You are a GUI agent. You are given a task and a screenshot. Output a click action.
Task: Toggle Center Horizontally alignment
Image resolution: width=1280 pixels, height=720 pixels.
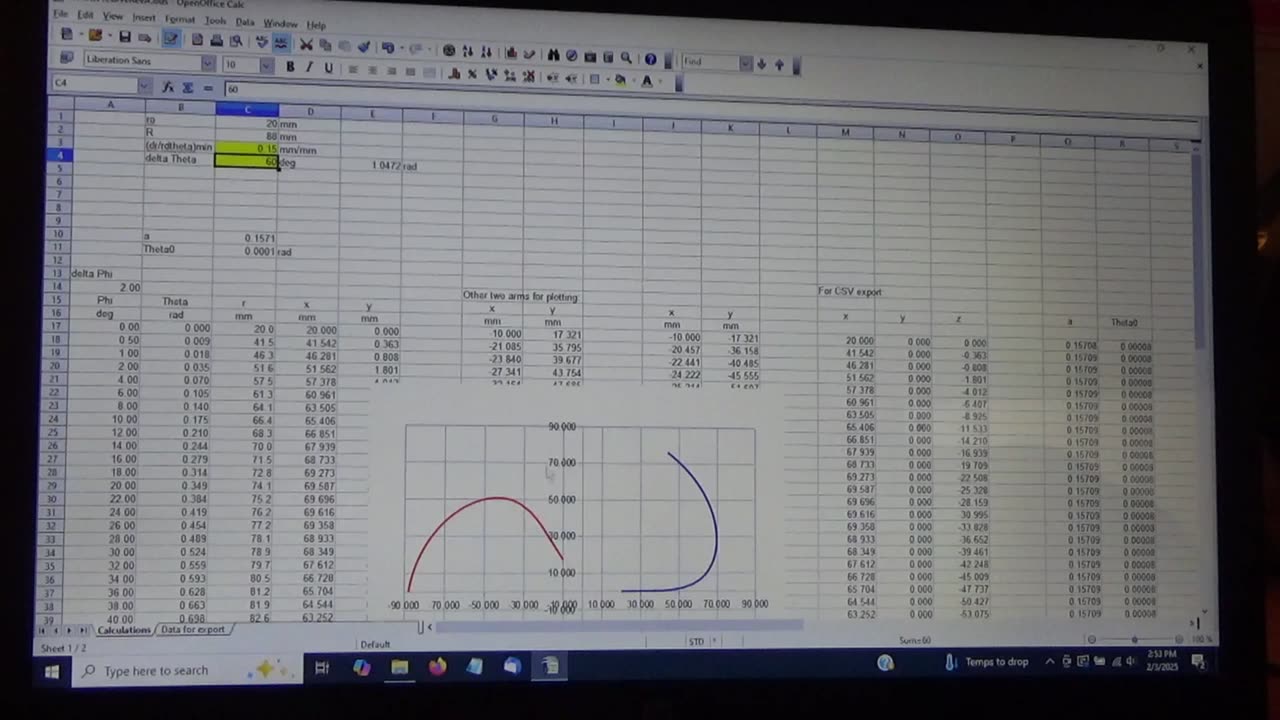372,70
